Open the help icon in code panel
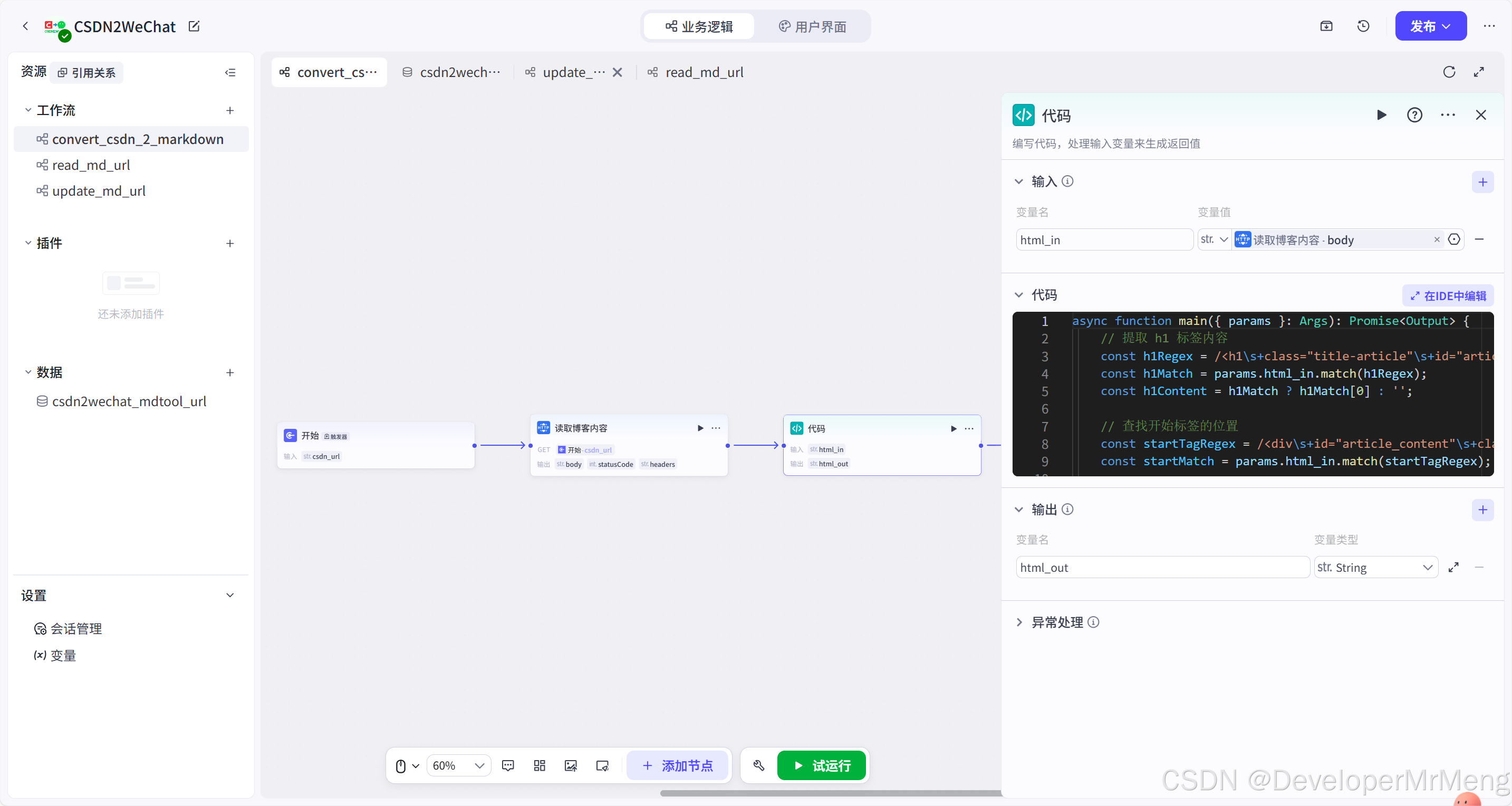1512x806 pixels. tap(1414, 115)
